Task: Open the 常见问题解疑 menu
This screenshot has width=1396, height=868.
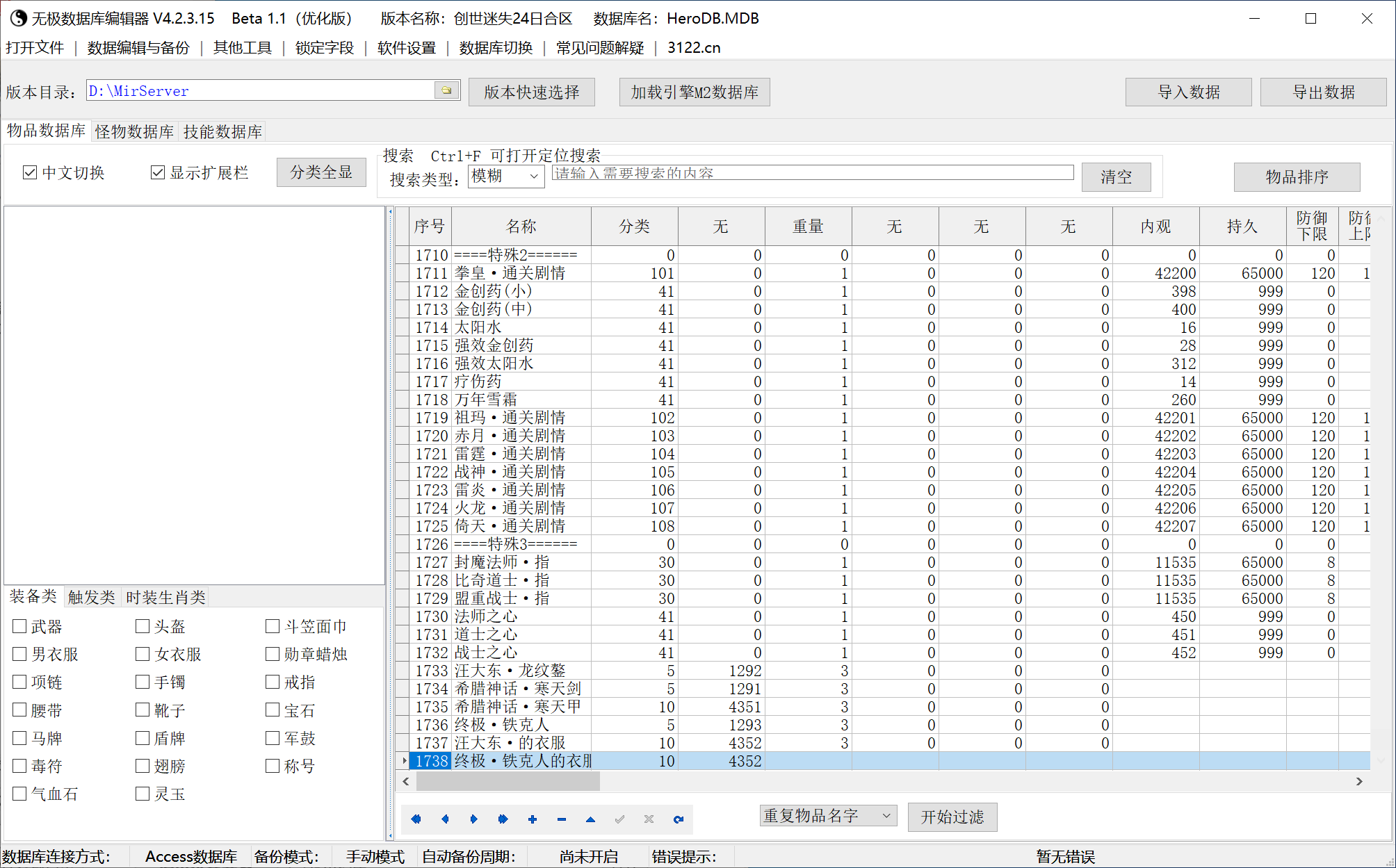Action: 600,47
